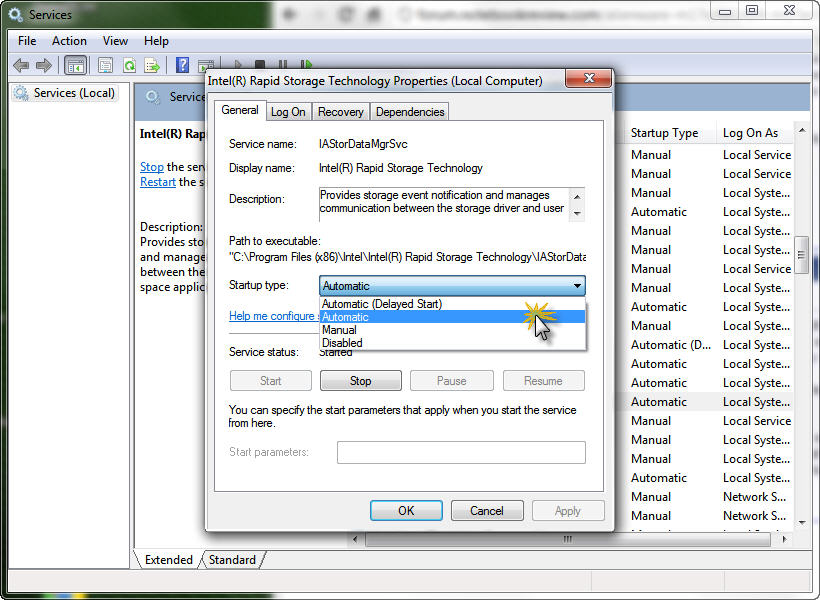Switch to the General tab

point(240,110)
